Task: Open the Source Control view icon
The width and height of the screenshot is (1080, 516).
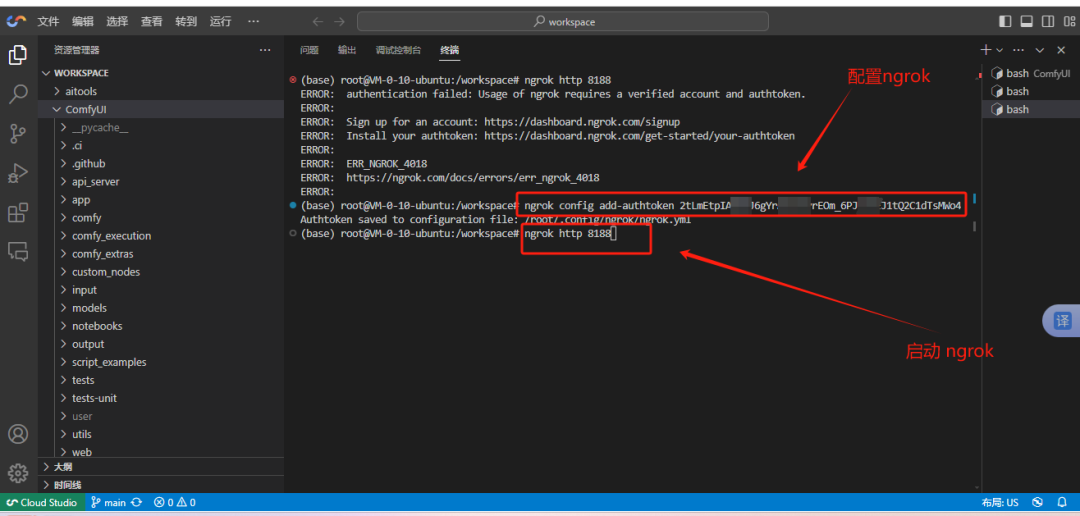Action: [18, 134]
